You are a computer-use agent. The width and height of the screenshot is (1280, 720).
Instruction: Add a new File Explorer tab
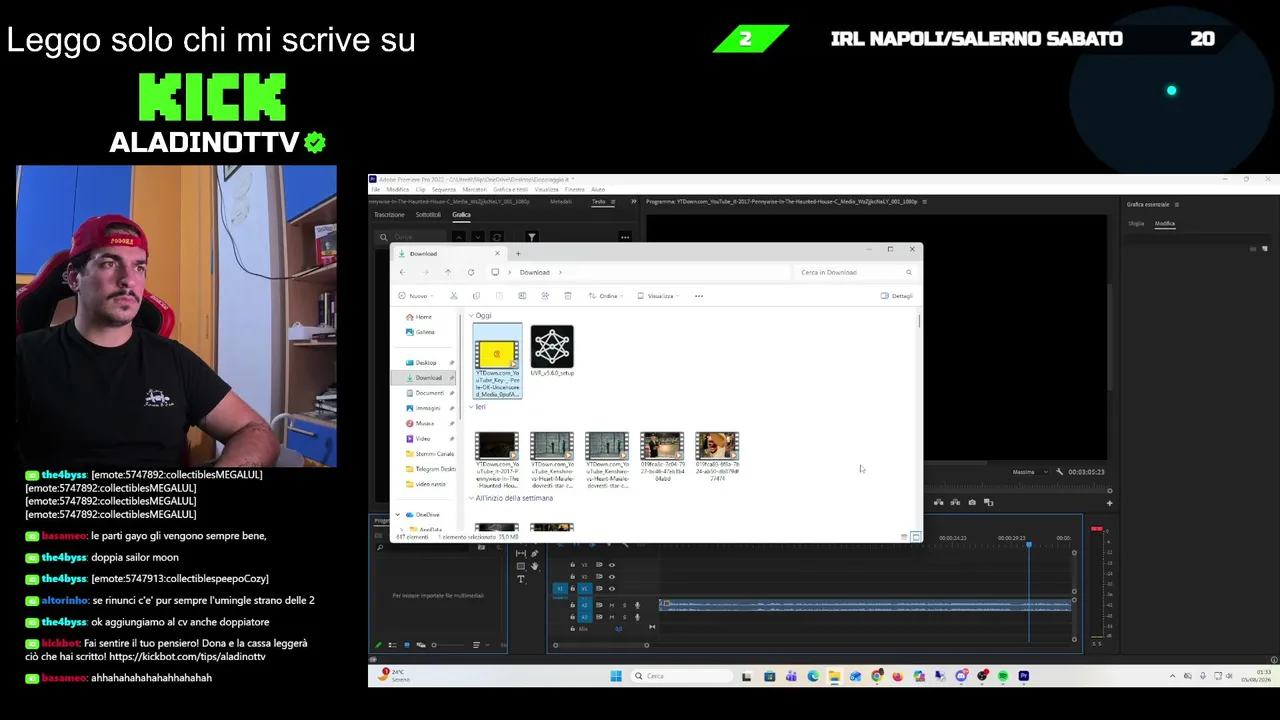click(x=518, y=253)
